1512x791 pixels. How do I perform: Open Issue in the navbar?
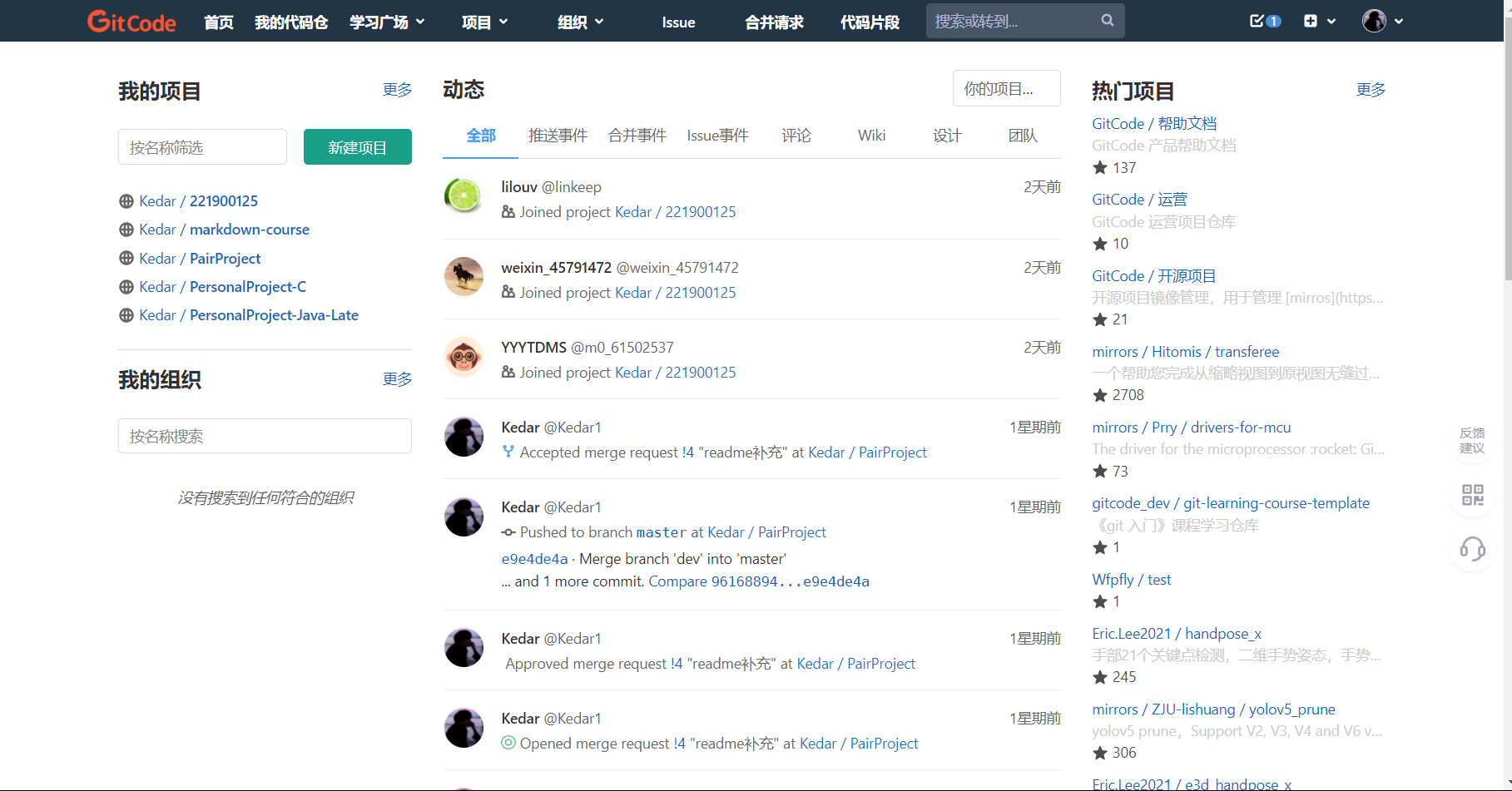click(678, 22)
